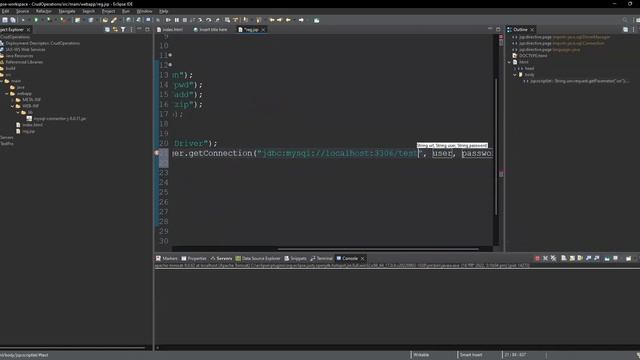The width and height of the screenshot is (640, 360).
Task: Open the Navigate menu
Action: coord(67,11)
